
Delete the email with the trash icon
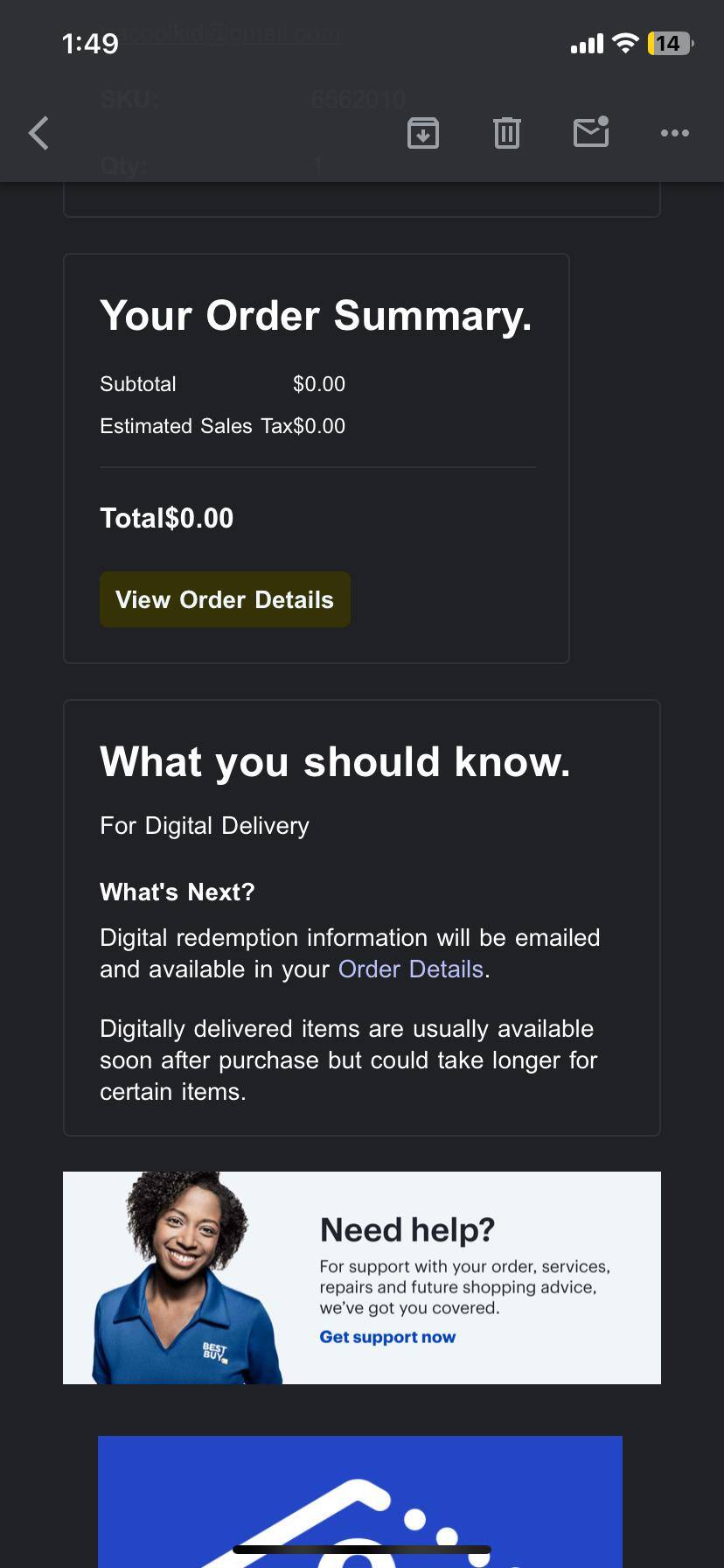[506, 133]
